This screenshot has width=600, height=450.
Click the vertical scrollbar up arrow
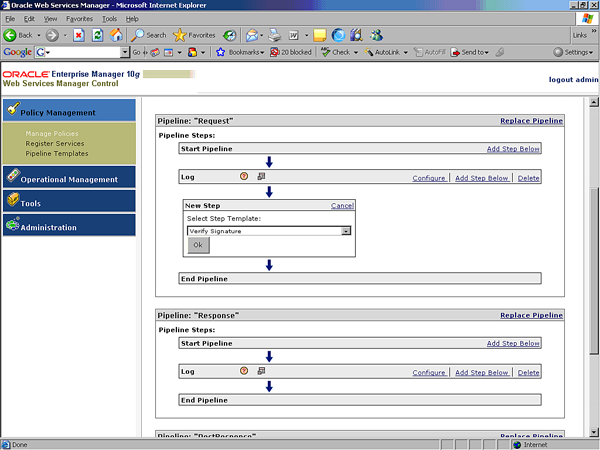(x=594, y=102)
